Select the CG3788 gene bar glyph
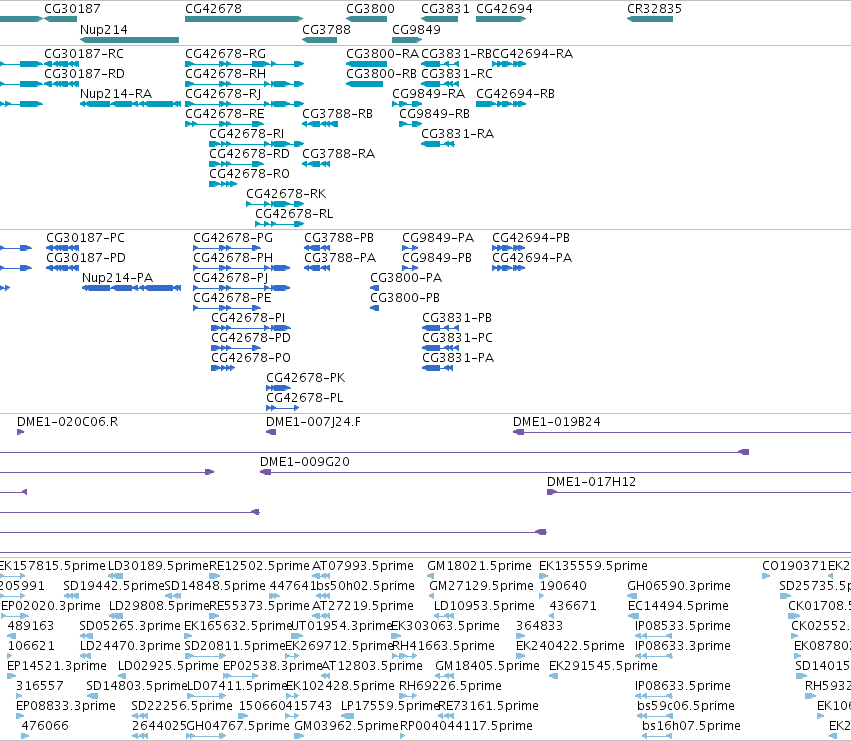Viewport: 851px width, 741px height. pyautogui.click(x=320, y=40)
